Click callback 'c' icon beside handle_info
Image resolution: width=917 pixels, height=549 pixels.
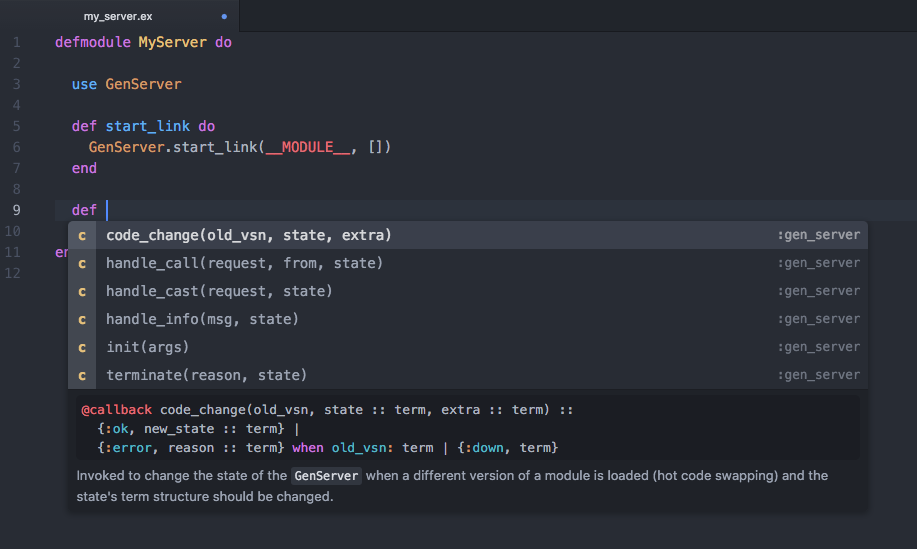(82, 319)
